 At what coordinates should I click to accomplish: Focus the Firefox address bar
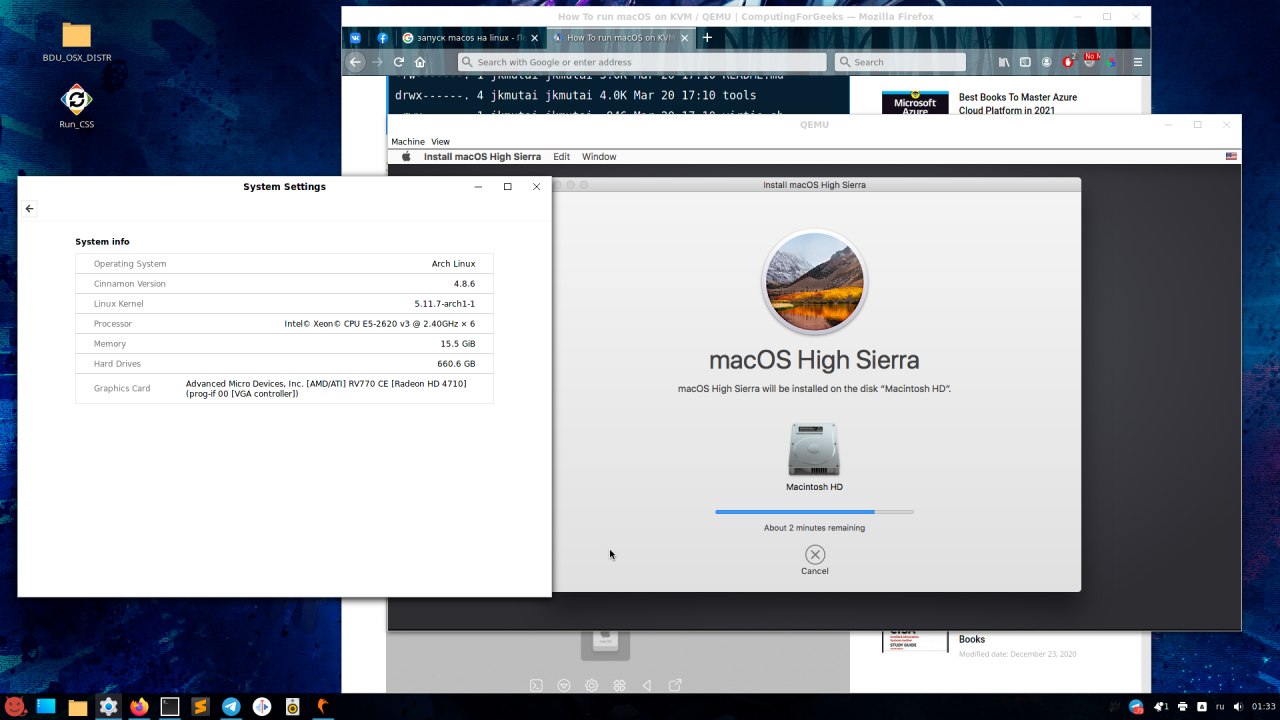click(642, 62)
